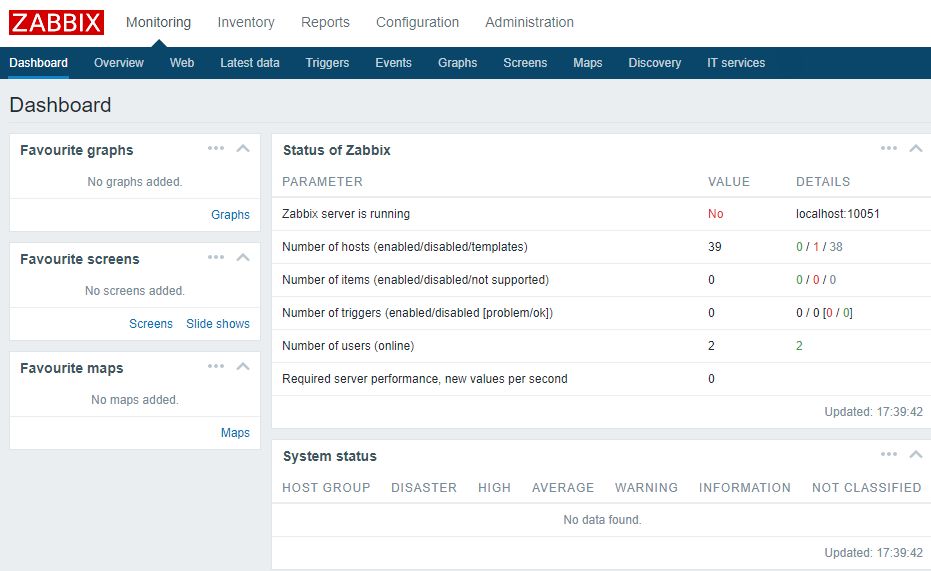
Task: Click 'Number of items' parameter text
Action: [x=416, y=280]
